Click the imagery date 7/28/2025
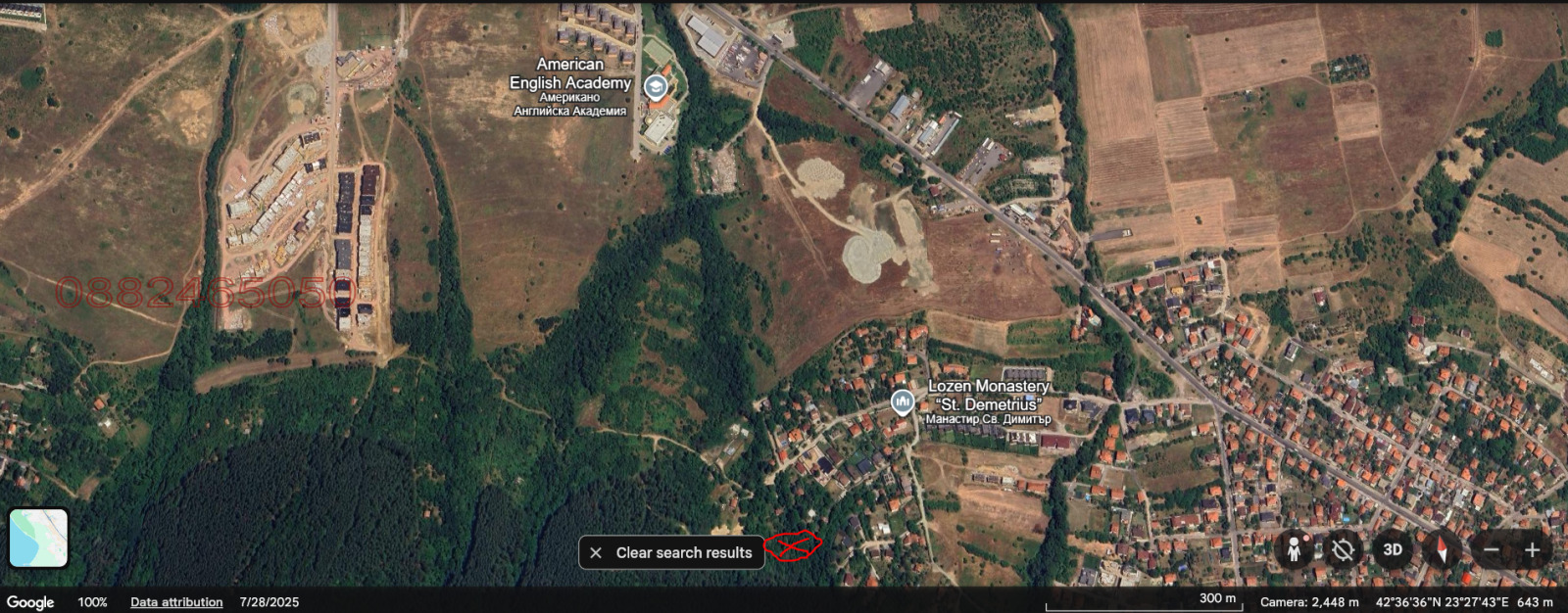 tap(269, 602)
